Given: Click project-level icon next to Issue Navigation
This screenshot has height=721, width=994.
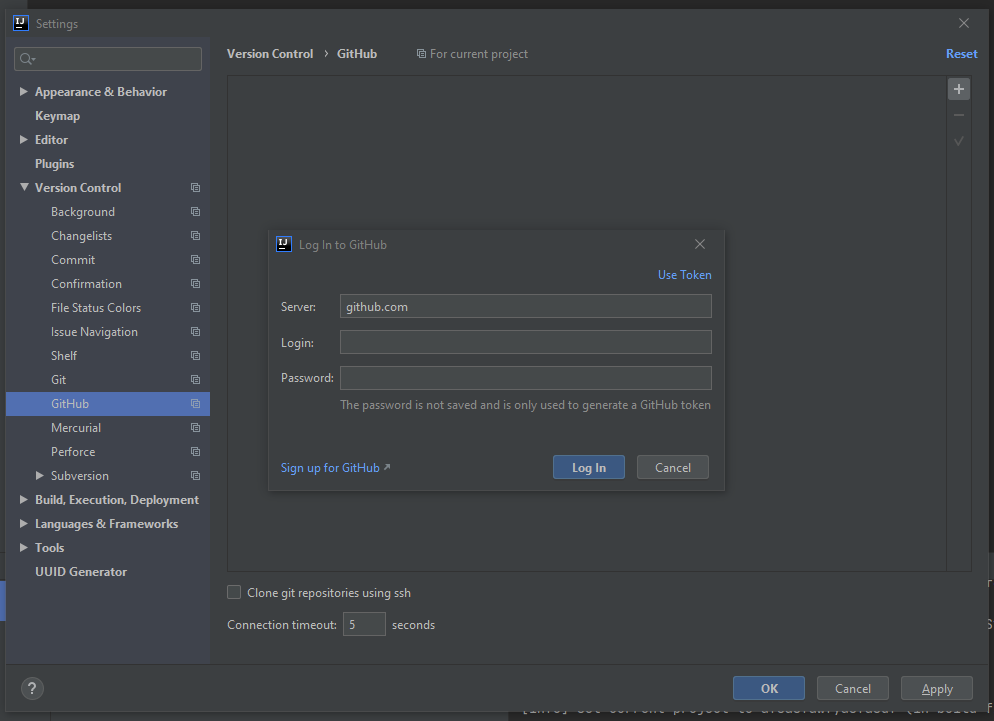Looking at the screenshot, I should click(195, 332).
